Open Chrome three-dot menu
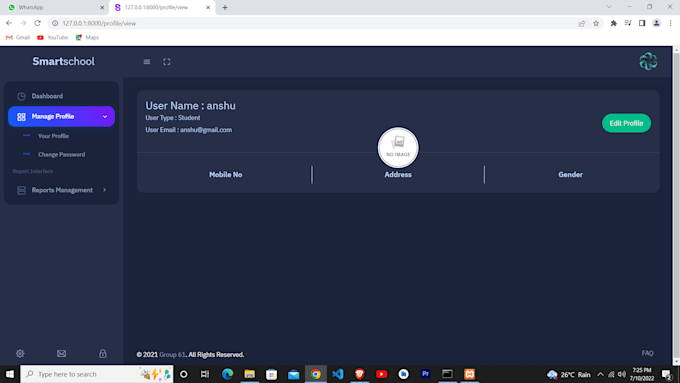 [670, 23]
